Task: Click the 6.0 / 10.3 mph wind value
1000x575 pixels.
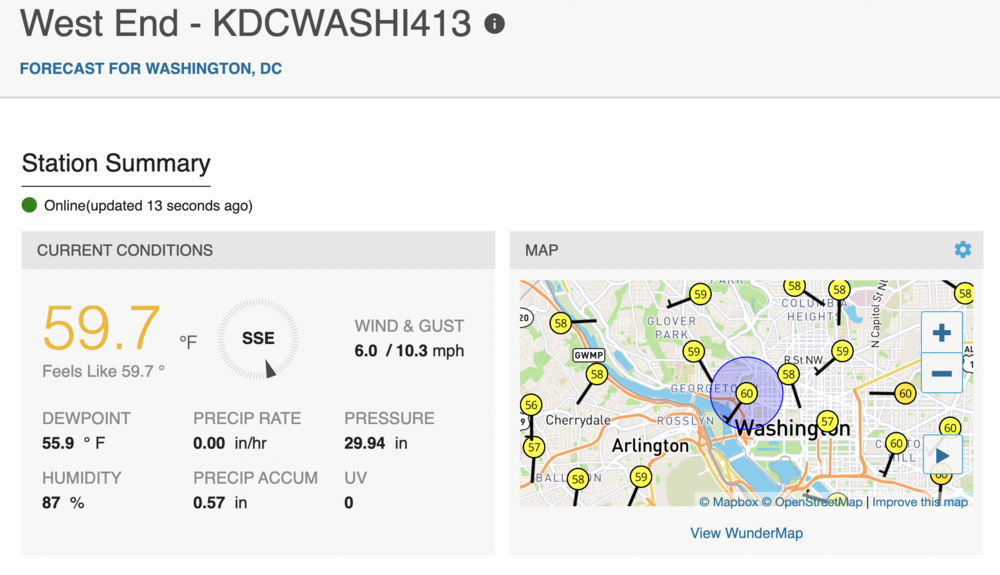Action: [409, 351]
